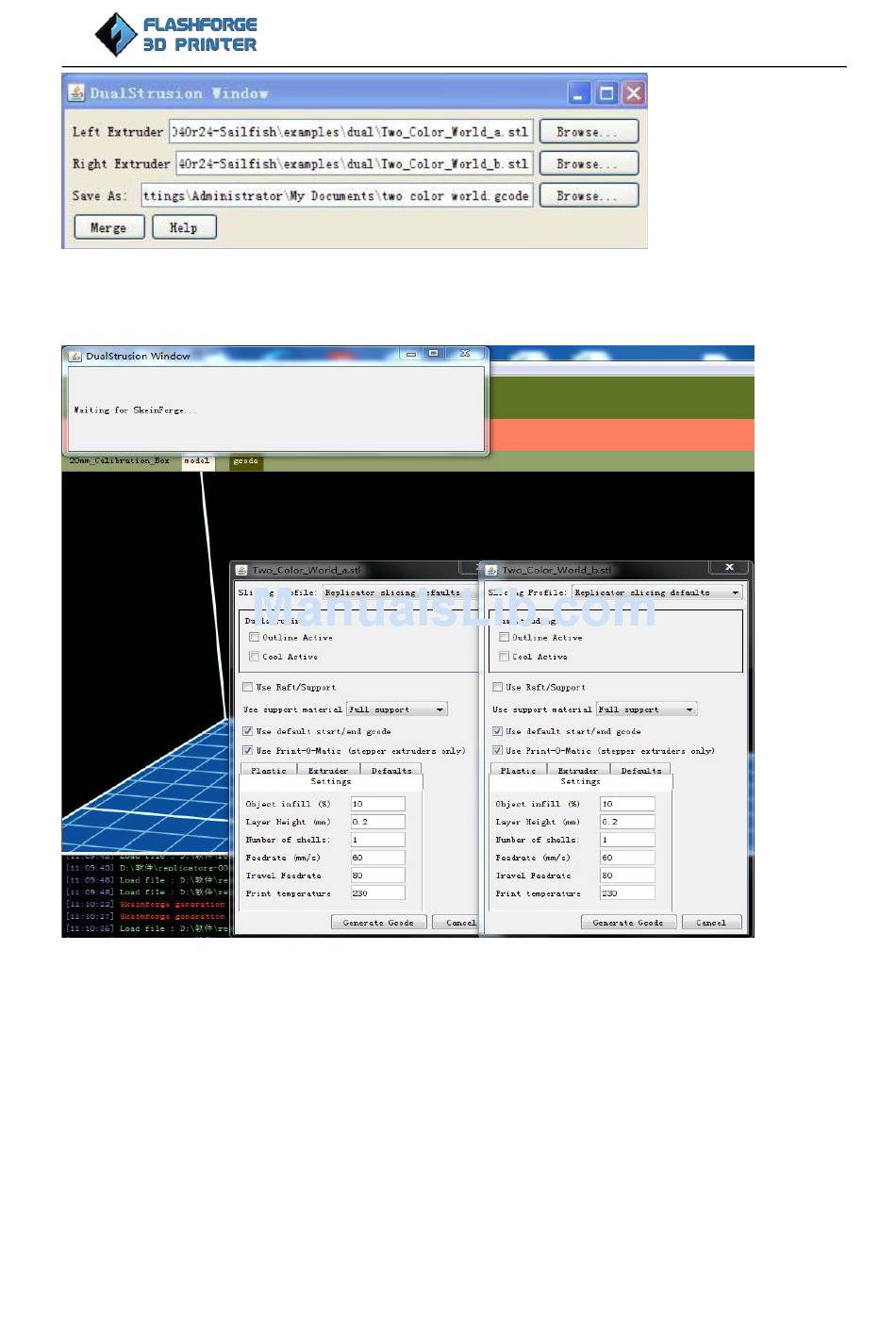Click Cancel in Two_Color_World_b.stl dialog
This screenshot has width=896, height=1318.
[x=711, y=923]
